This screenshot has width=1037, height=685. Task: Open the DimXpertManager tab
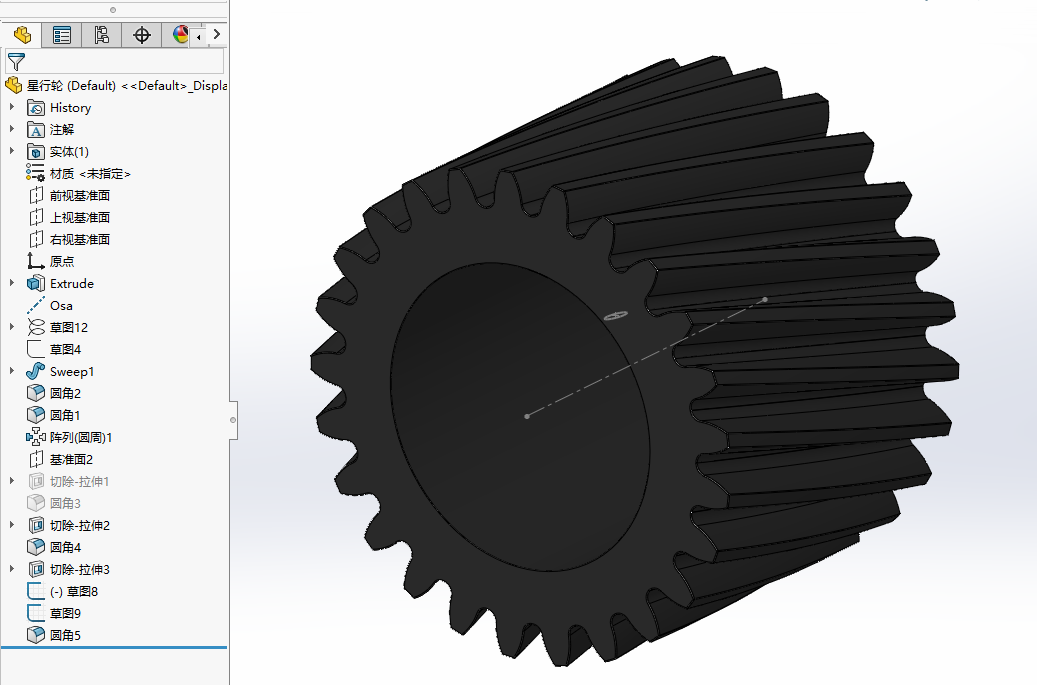point(142,35)
